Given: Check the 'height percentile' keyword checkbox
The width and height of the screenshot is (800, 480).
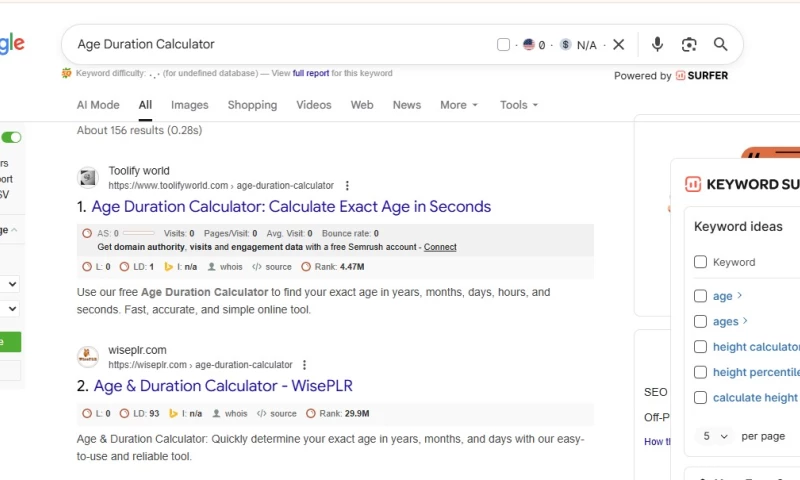Looking at the screenshot, I should 701,372.
